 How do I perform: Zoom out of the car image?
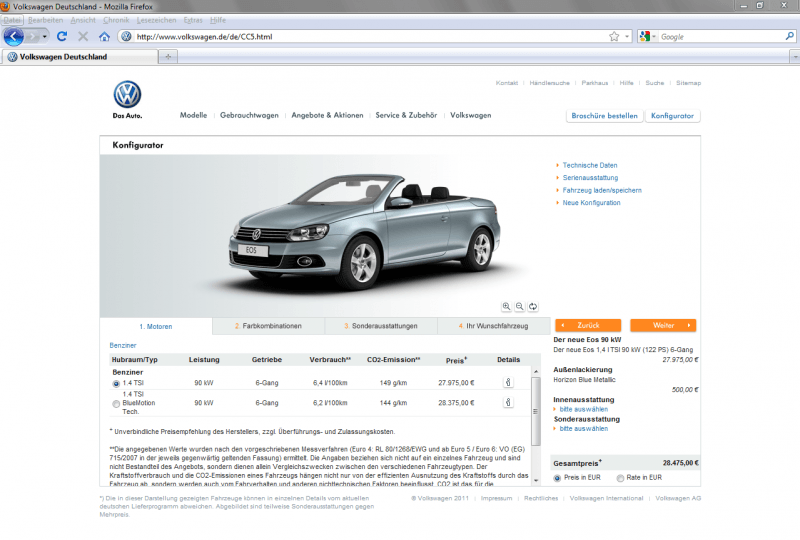(x=519, y=306)
